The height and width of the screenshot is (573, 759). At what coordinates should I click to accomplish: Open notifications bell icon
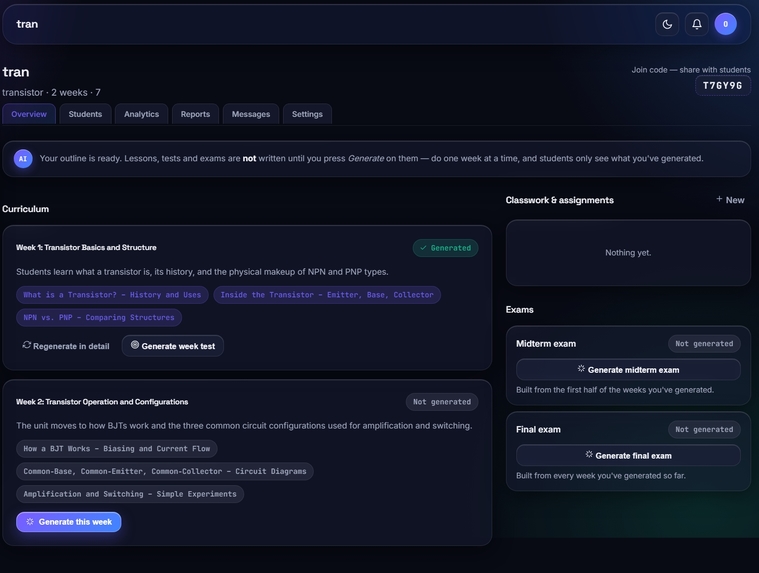[697, 24]
